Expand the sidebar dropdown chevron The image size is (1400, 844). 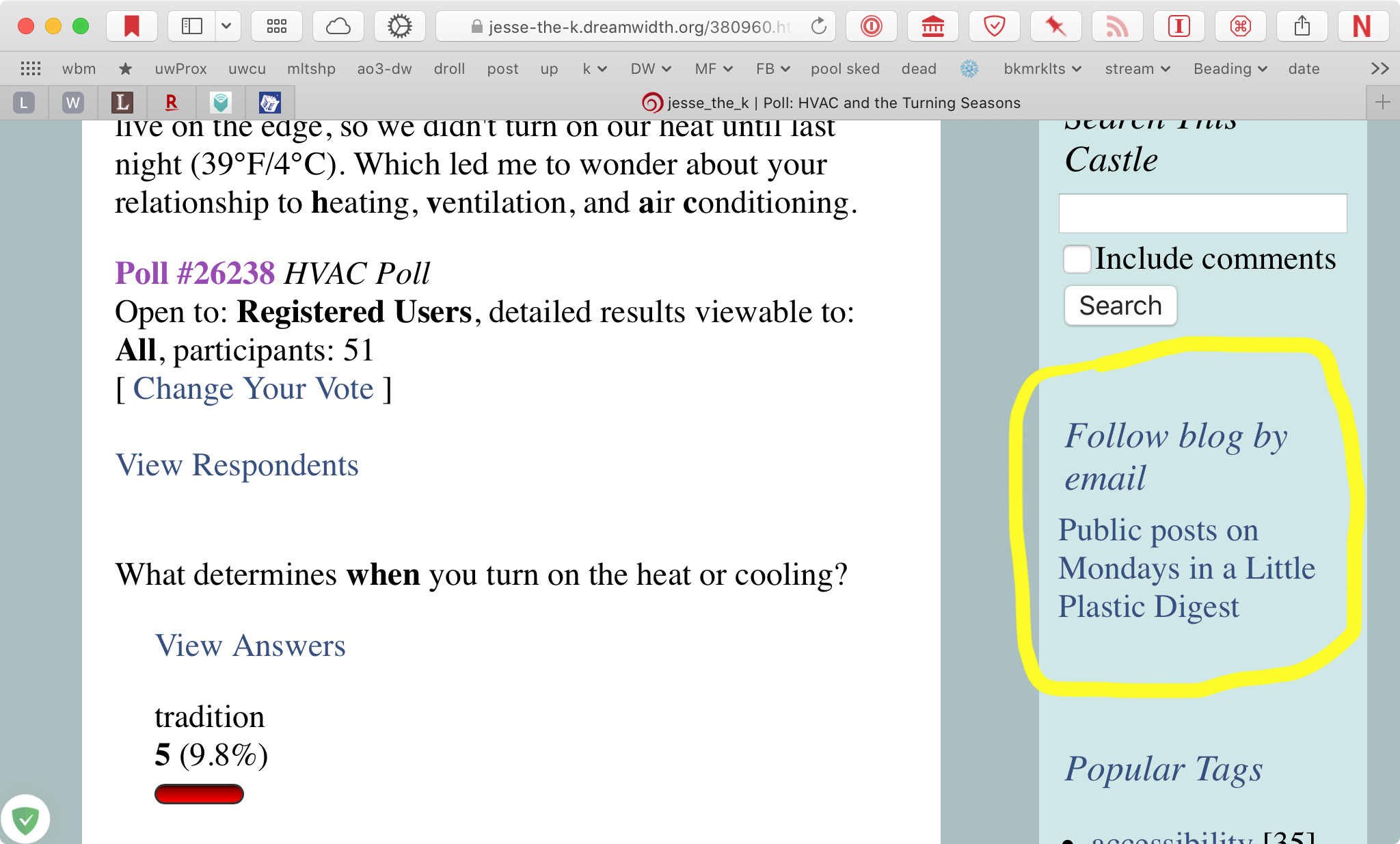(226, 27)
